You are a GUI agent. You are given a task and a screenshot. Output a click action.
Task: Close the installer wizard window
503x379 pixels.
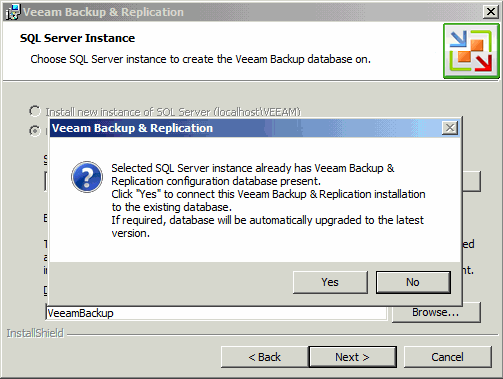tap(491, 12)
